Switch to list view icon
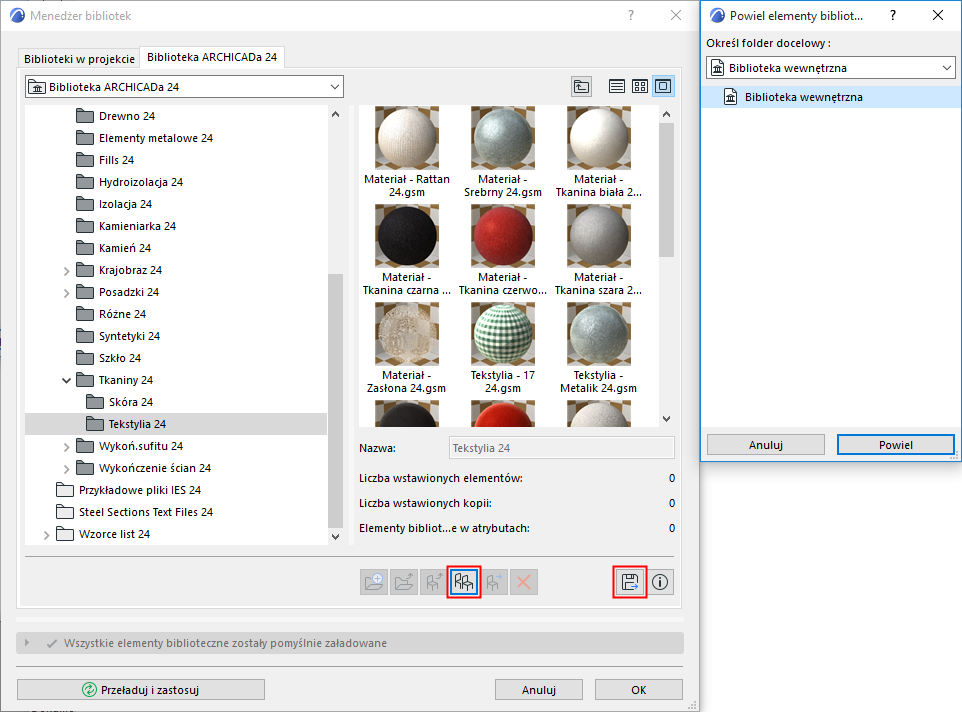This screenshot has height=712, width=962. [617, 86]
